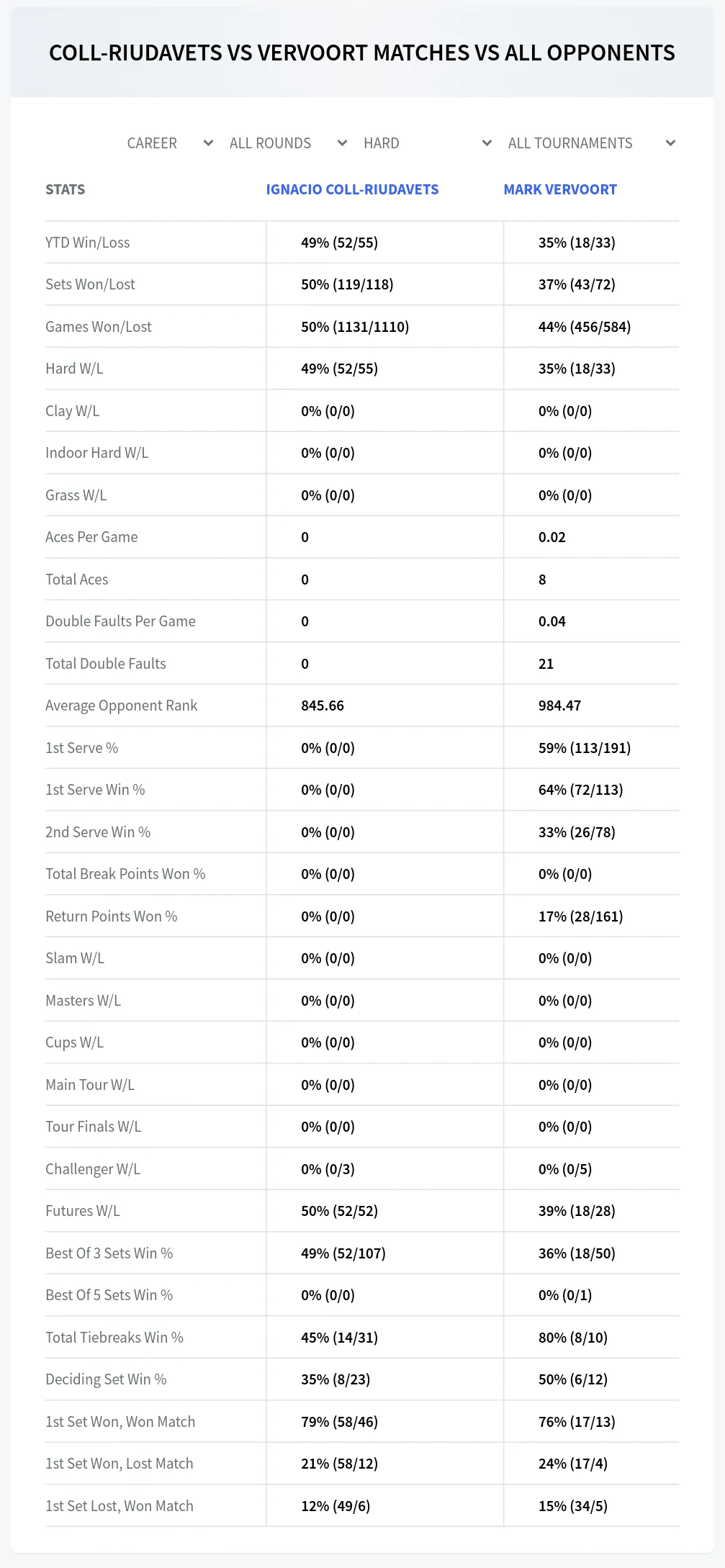
Task: Open Mark Vervoort player link
Action: point(560,189)
